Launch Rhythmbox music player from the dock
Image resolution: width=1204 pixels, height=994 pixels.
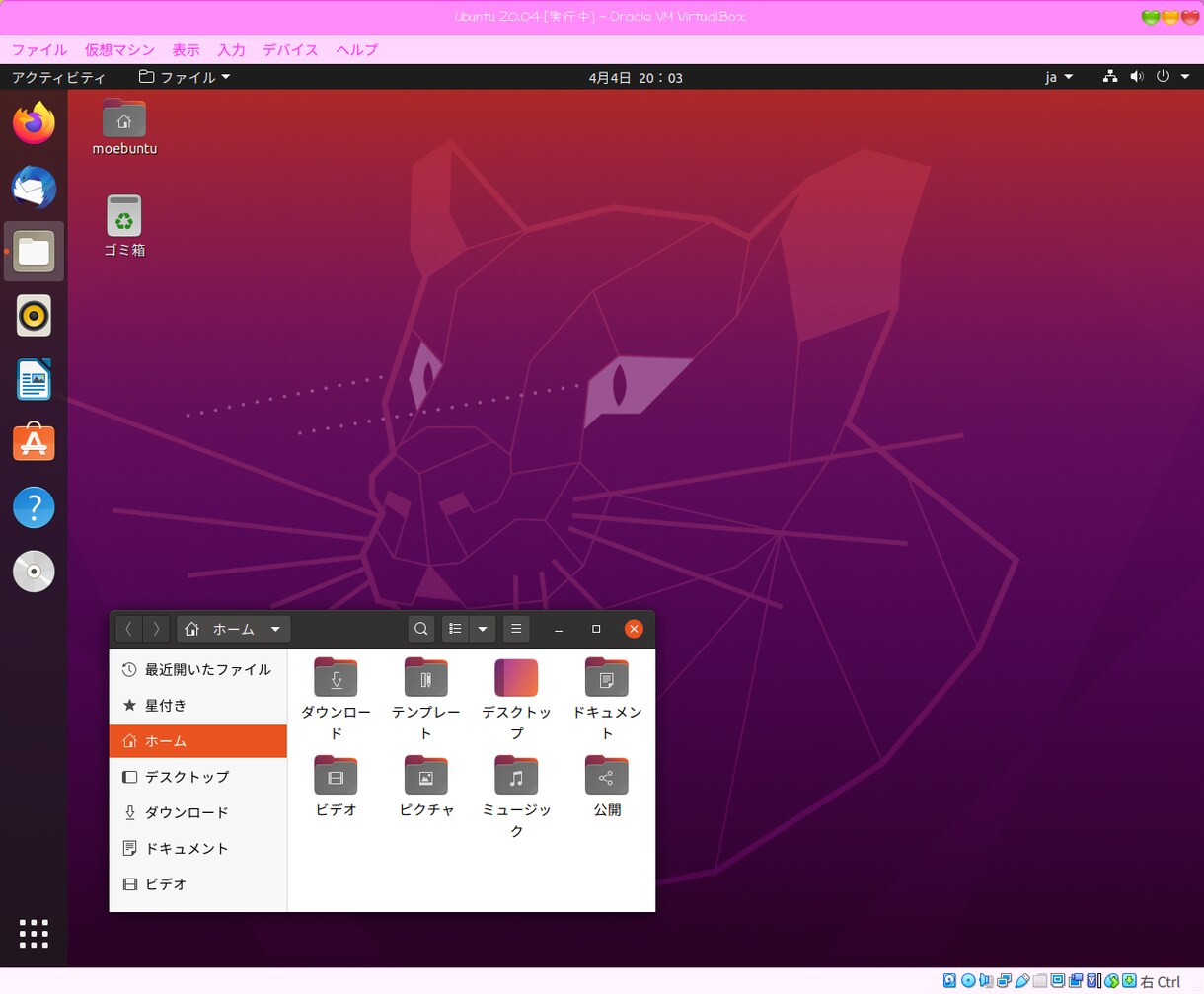pyautogui.click(x=34, y=316)
